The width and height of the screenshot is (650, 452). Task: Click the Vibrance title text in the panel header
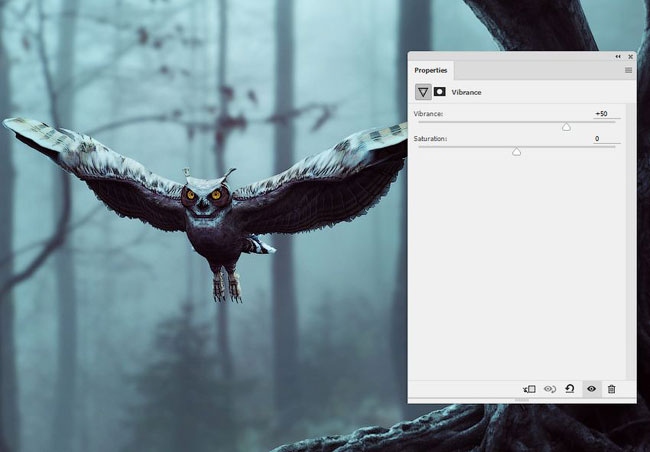(x=466, y=92)
